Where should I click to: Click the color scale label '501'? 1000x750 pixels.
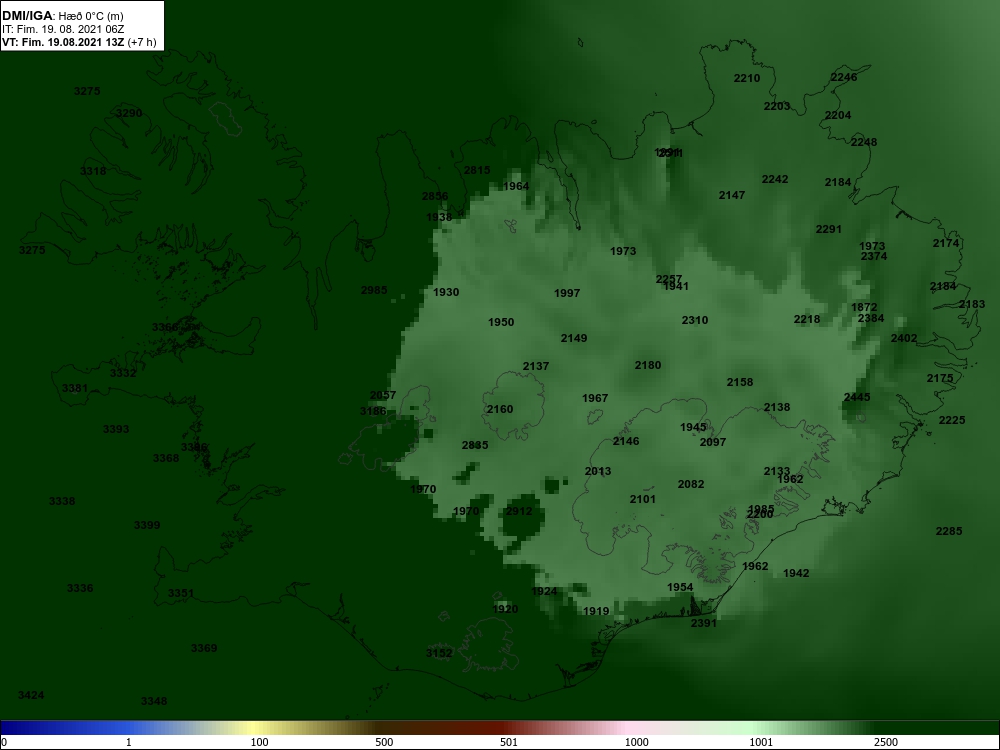click(x=509, y=742)
